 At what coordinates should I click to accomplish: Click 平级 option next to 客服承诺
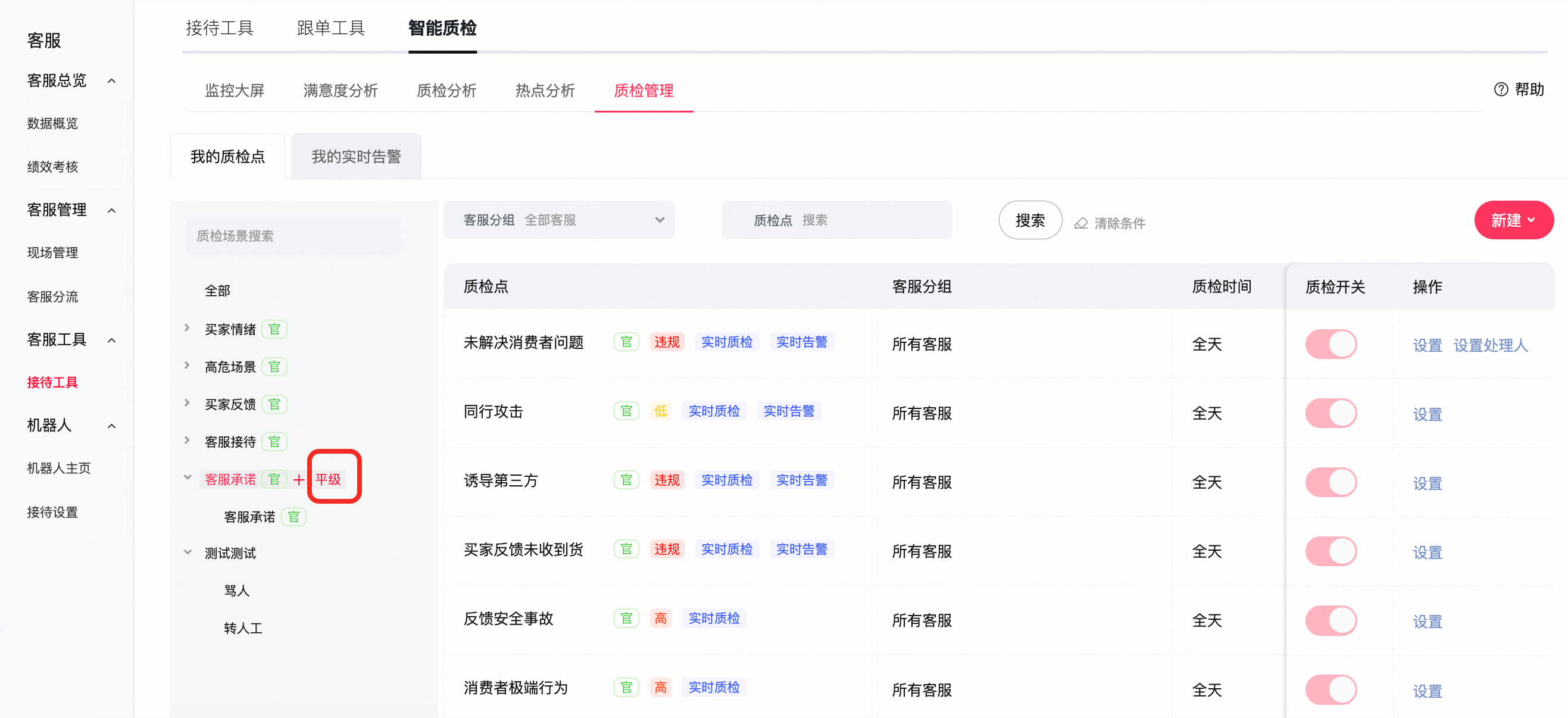(327, 480)
